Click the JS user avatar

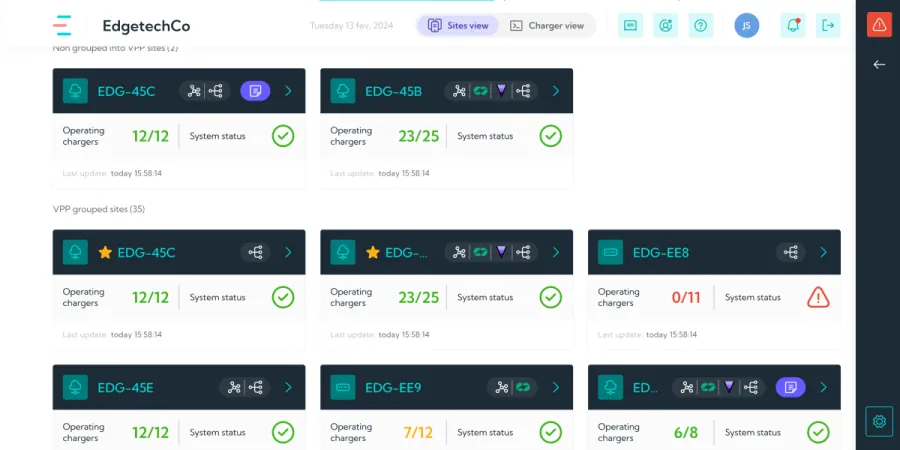pos(746,25)
